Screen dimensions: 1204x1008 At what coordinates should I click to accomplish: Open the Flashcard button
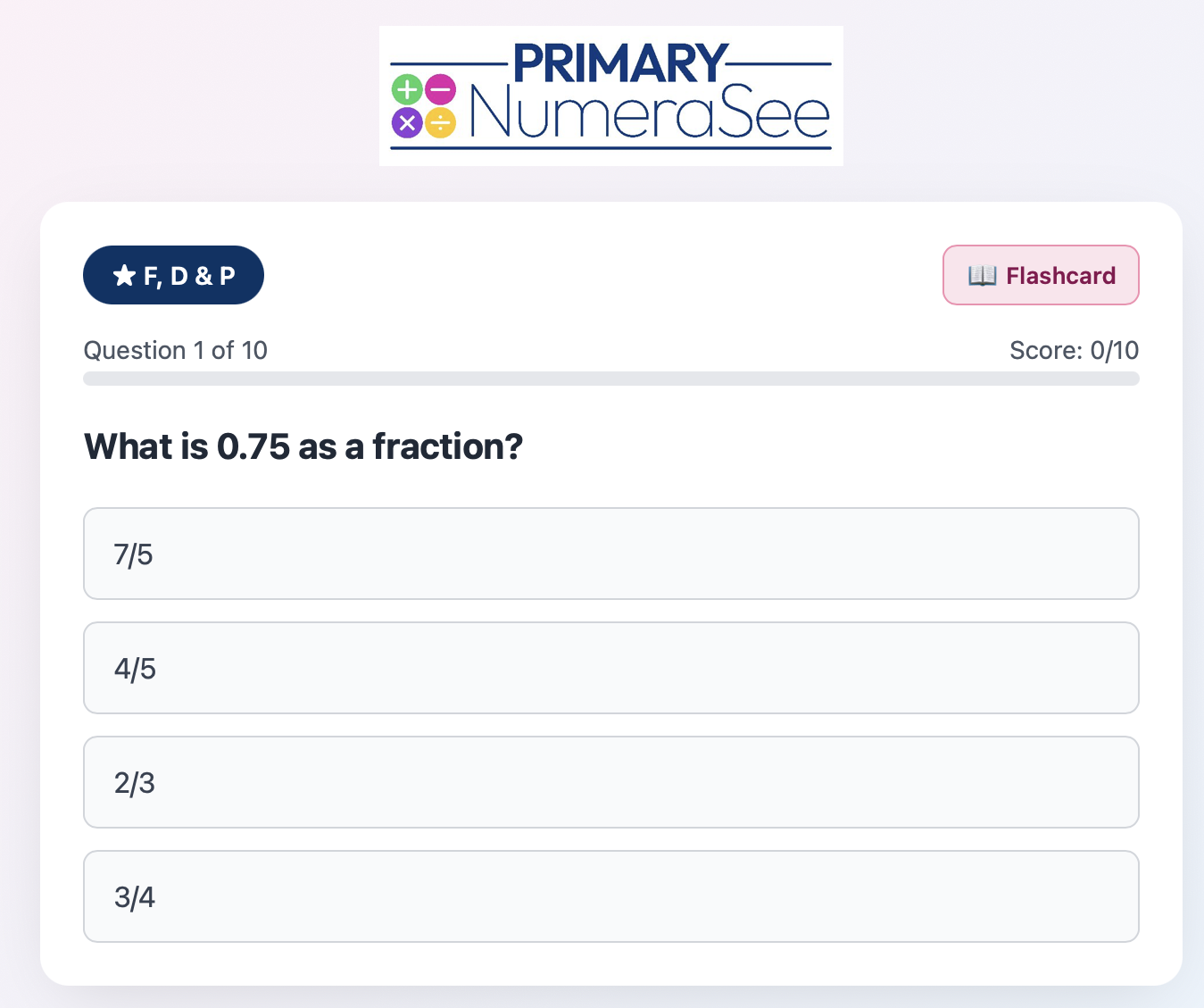(1041, 275)
